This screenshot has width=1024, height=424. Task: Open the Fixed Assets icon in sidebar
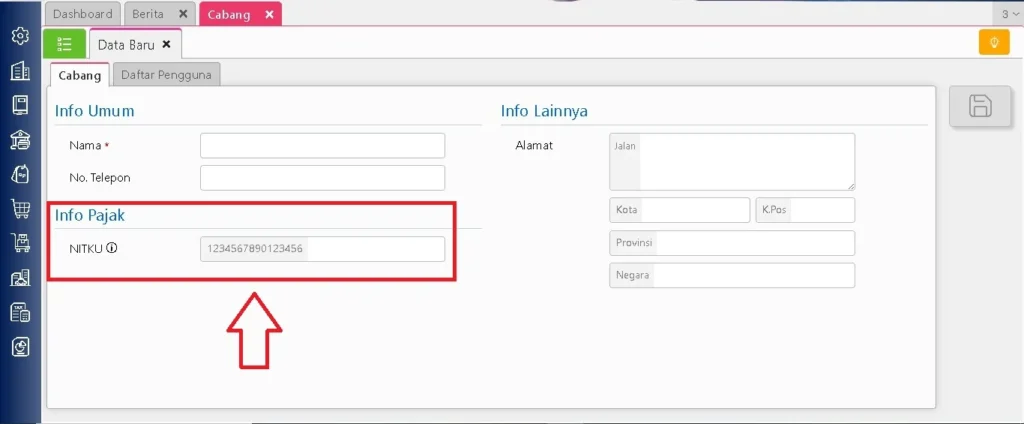[x=20, y=278]
